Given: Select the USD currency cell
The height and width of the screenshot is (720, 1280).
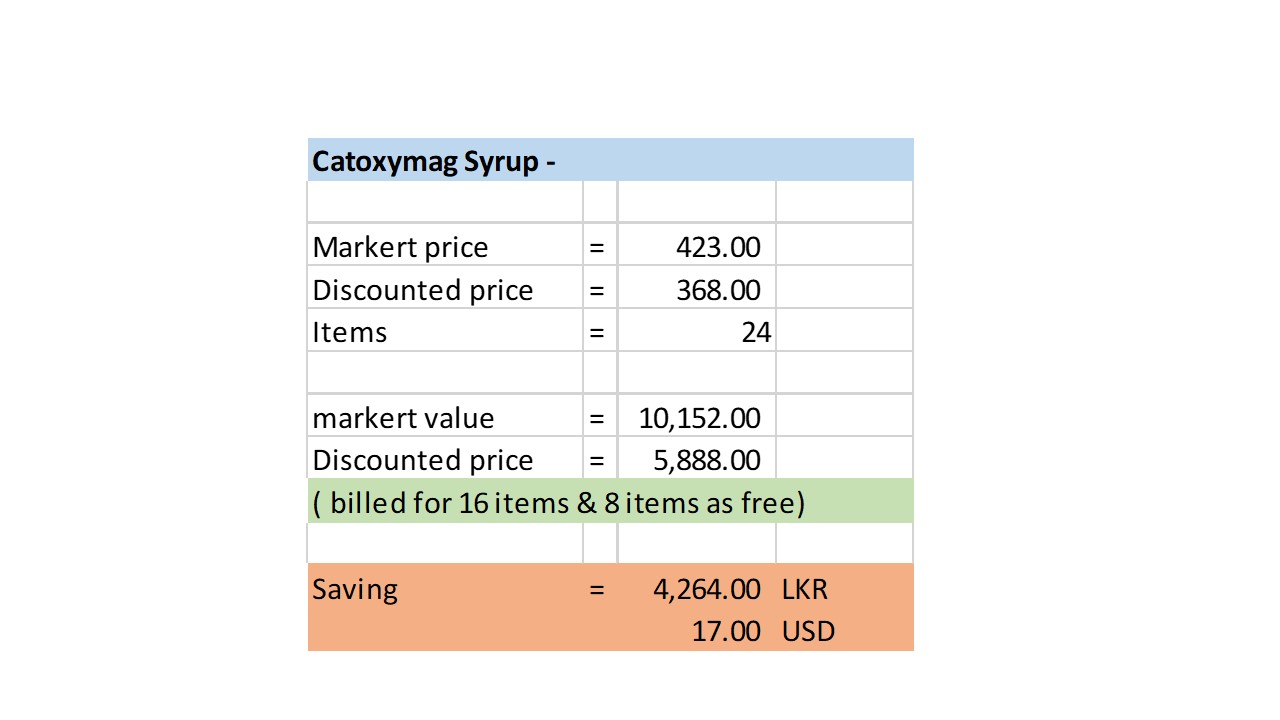Looking at the screenshot, I should [844, 631].
